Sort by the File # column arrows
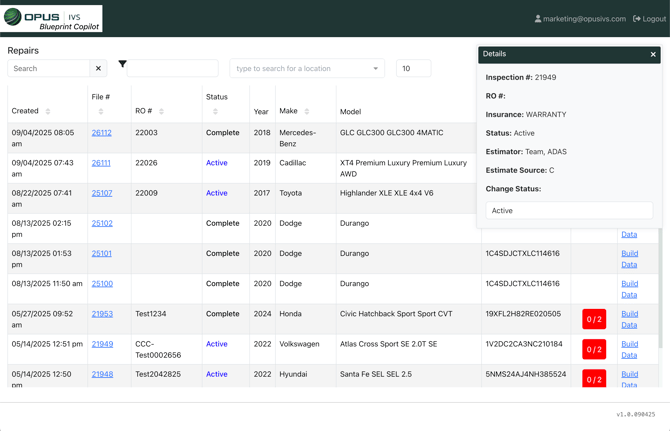670x431 pixels. (x=101, y=112)
